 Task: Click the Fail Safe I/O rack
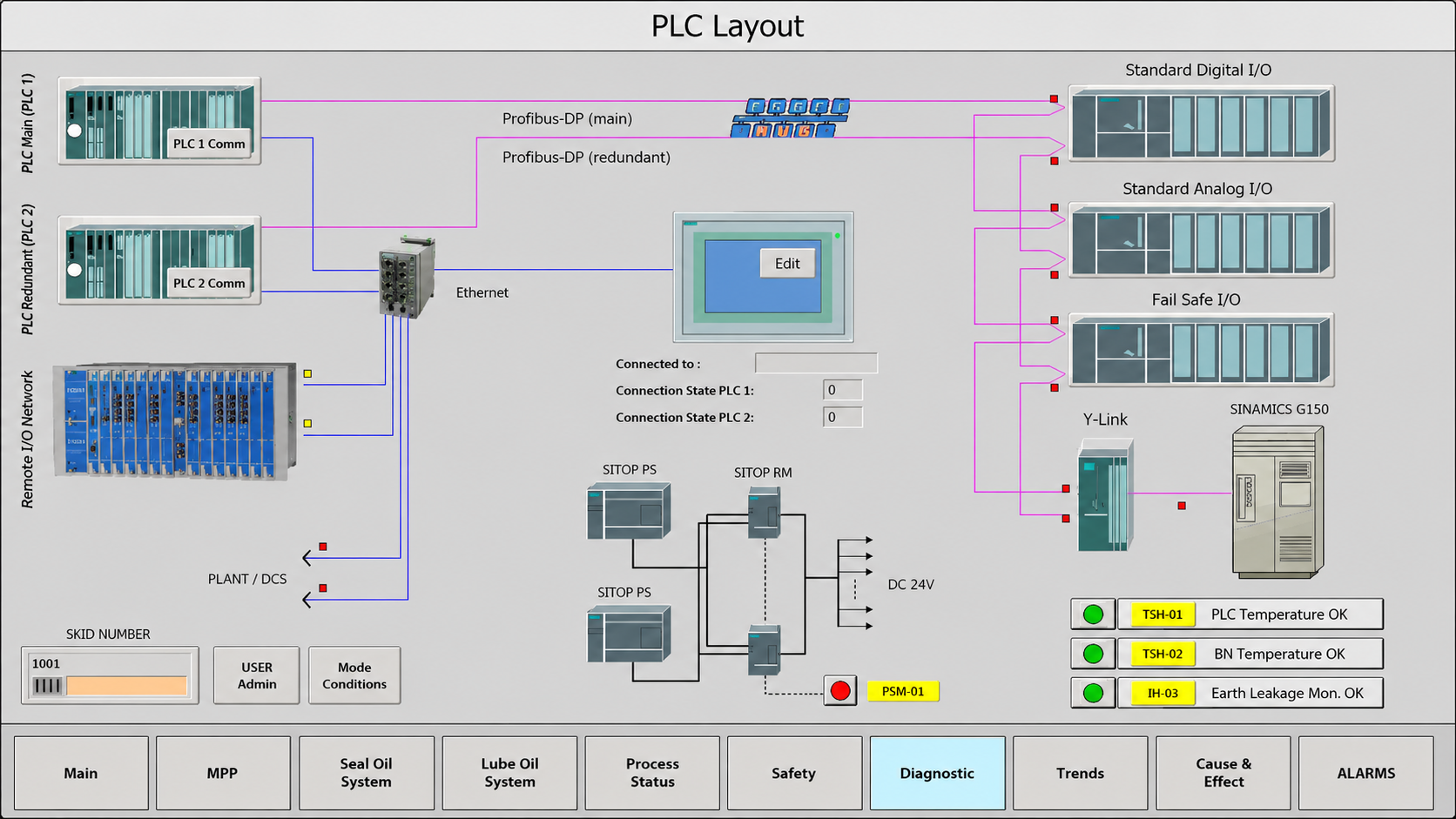click(x=1201, y=351)
